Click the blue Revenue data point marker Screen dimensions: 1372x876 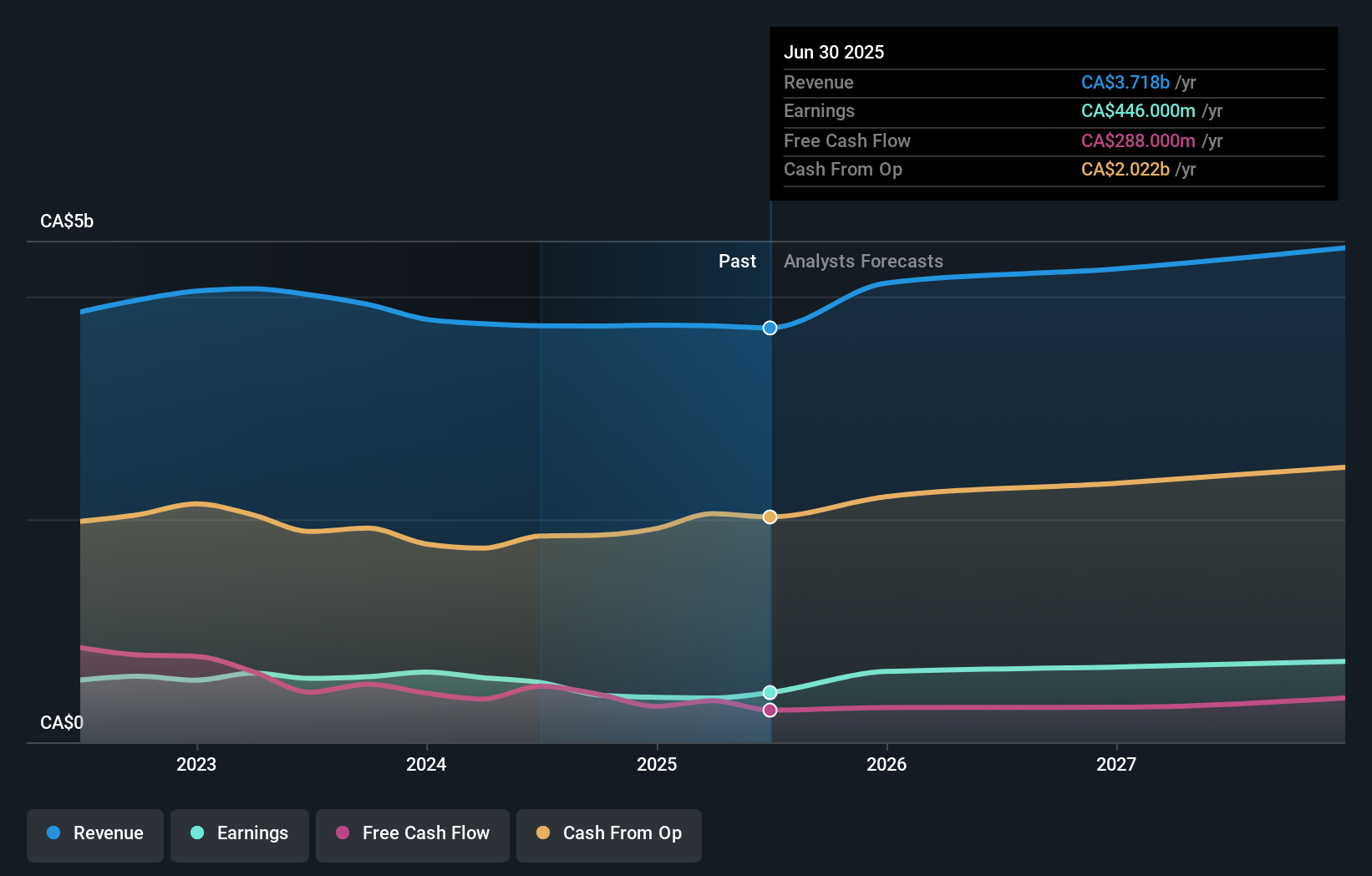point(769,328)
